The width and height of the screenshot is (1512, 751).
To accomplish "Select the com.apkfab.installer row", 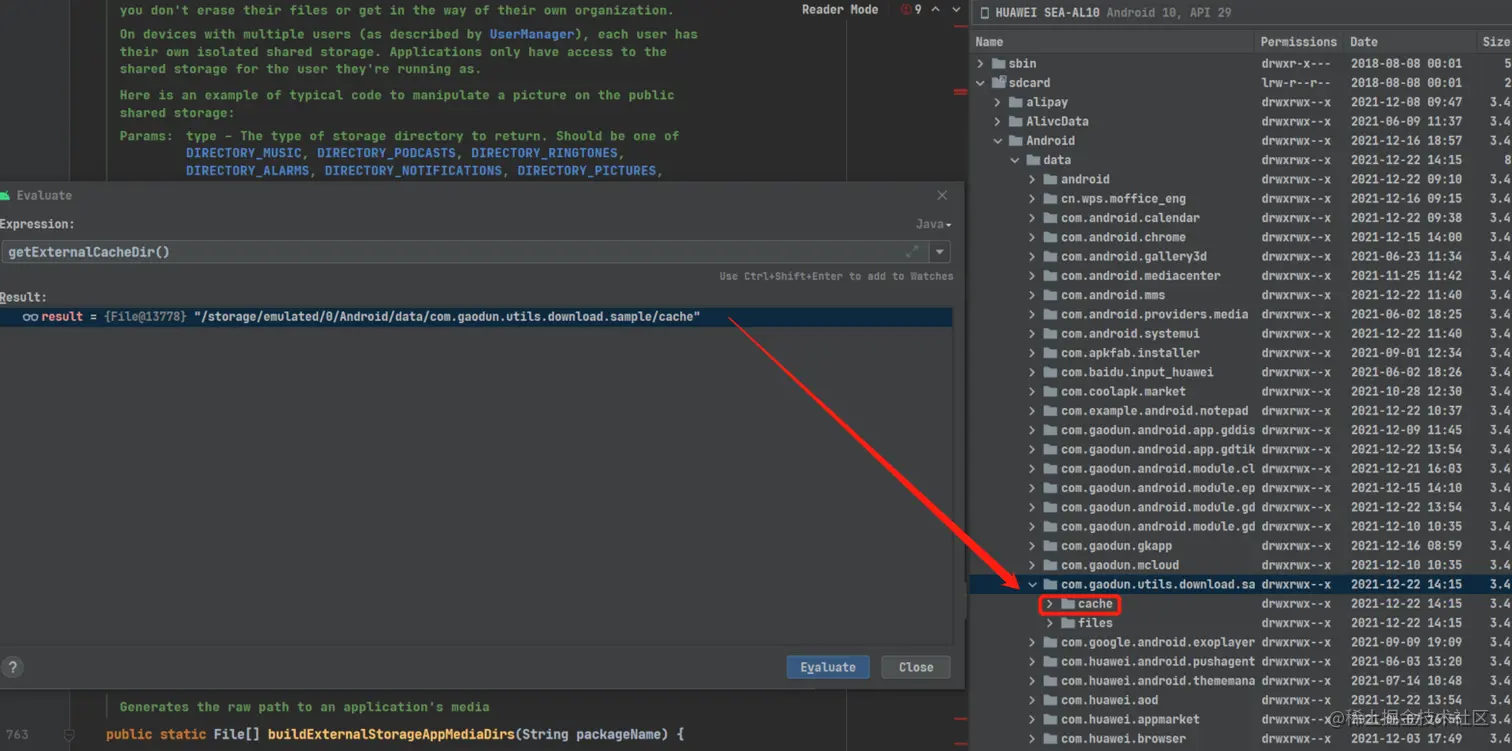I will point(1241,353).
